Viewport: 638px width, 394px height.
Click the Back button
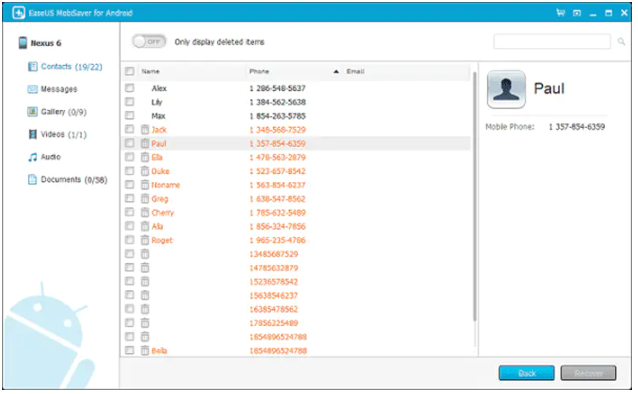527,373
